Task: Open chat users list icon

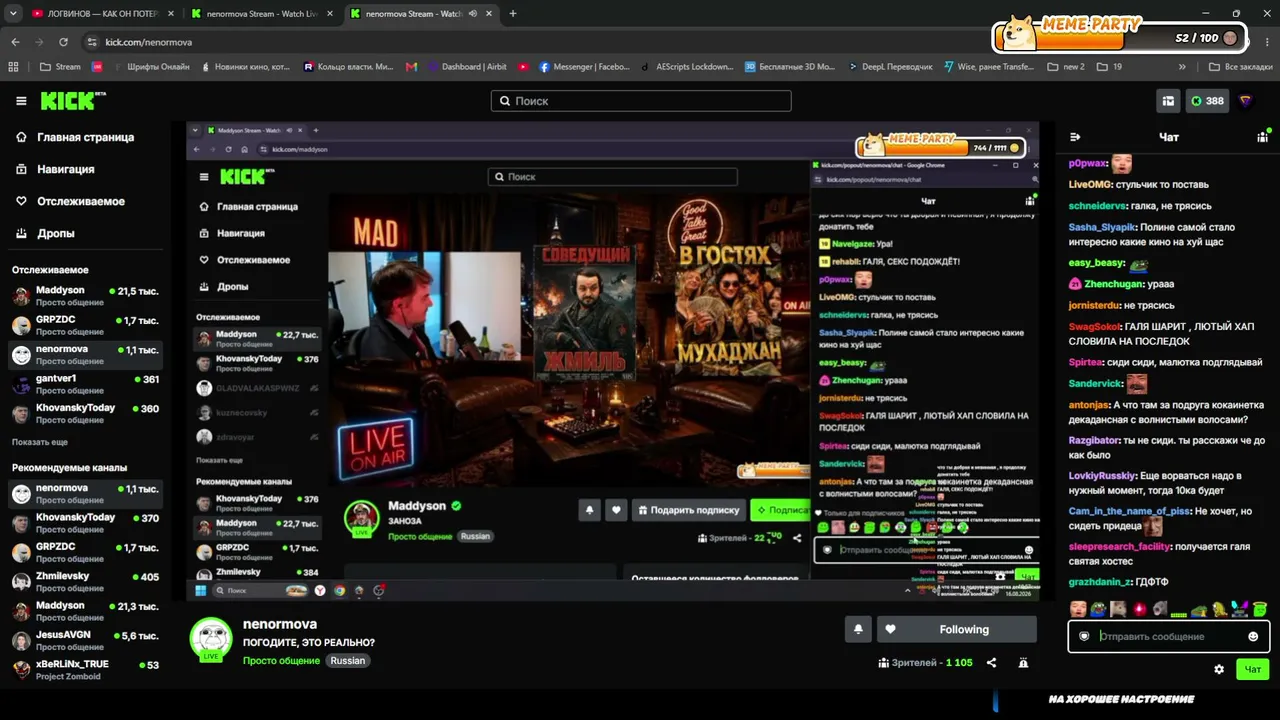Action: click(1262, 137)
